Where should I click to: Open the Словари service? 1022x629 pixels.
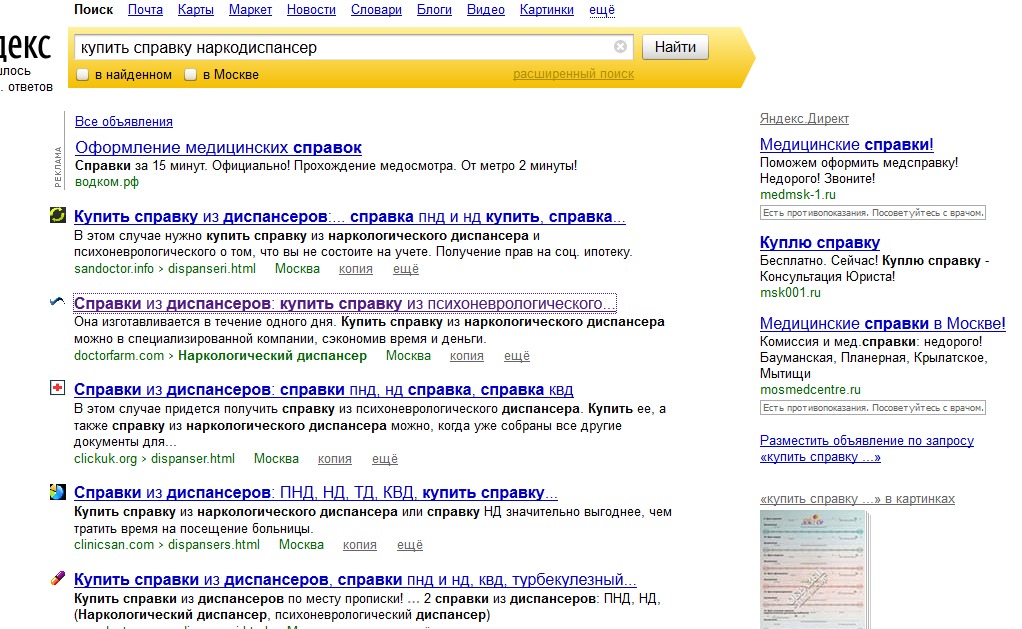tap(376, 10)
